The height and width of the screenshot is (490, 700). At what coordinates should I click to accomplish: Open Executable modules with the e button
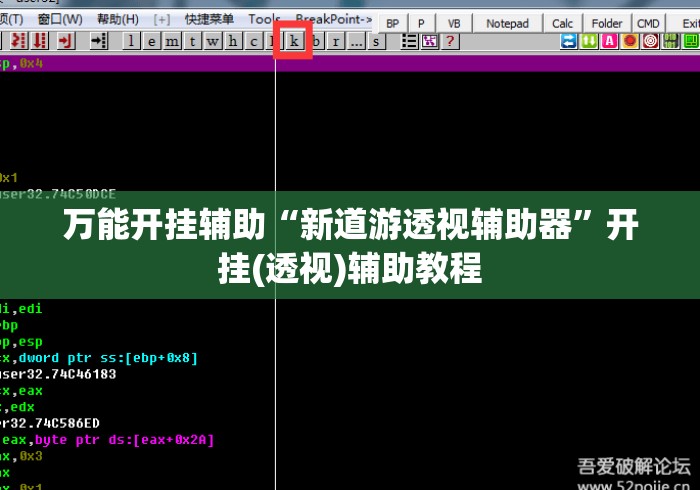pos(152,42)
